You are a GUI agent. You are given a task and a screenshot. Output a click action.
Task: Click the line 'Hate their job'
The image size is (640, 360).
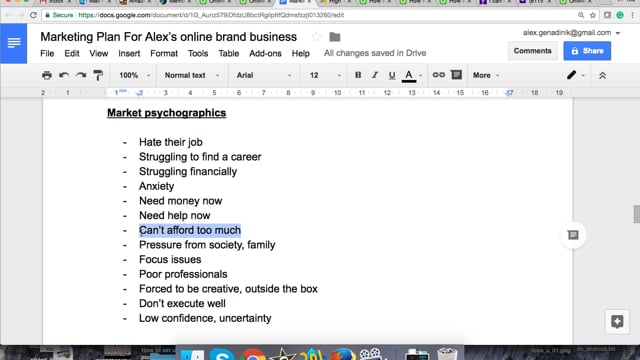(x=171, y=142)
